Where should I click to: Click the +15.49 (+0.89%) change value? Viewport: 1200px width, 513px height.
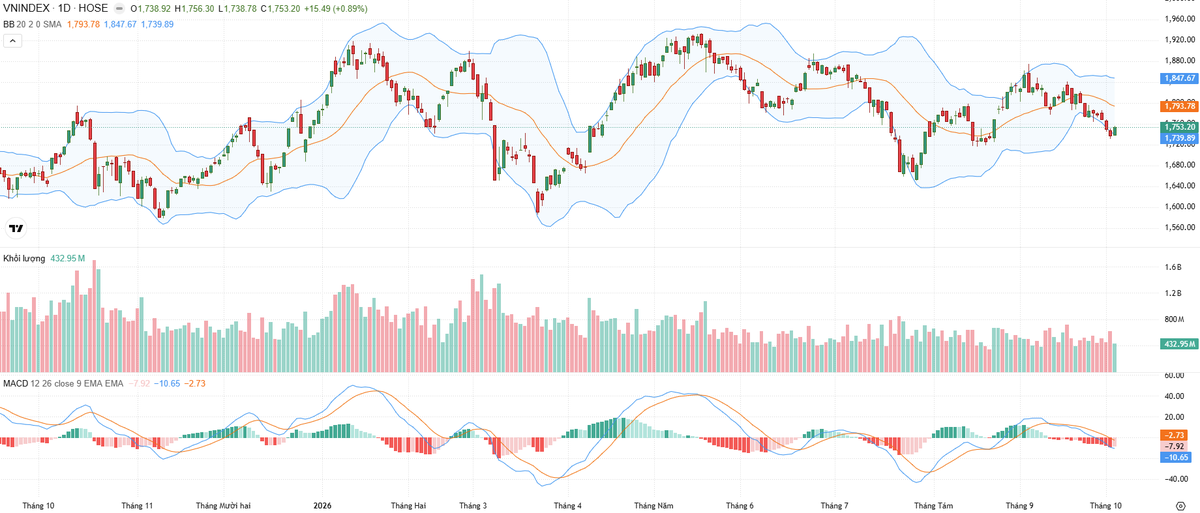point(336,8)
